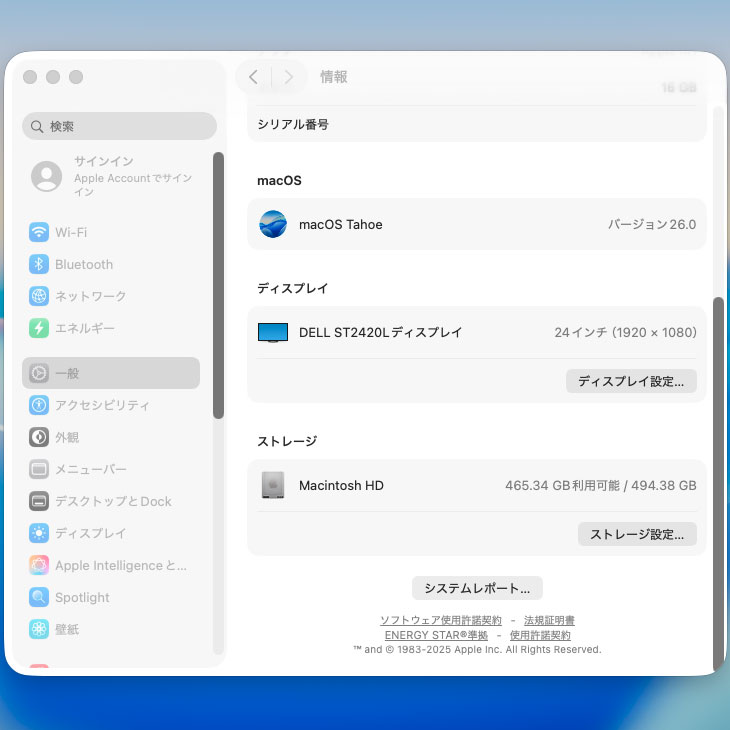The height and width of the screenshot is (730, 730).
Task: Select the ネットワーク globe icon
Action: coord(39,296)
